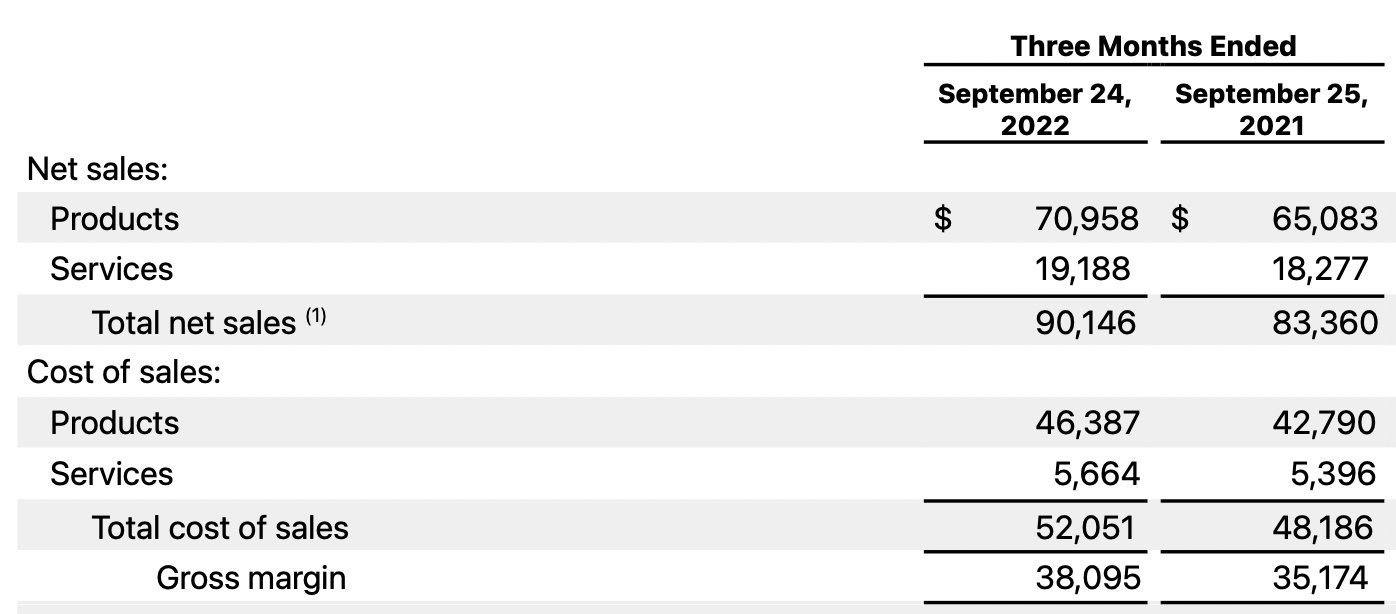
Task: Select the 38,095 gross margin value
Action: [x=1087, y=578]
